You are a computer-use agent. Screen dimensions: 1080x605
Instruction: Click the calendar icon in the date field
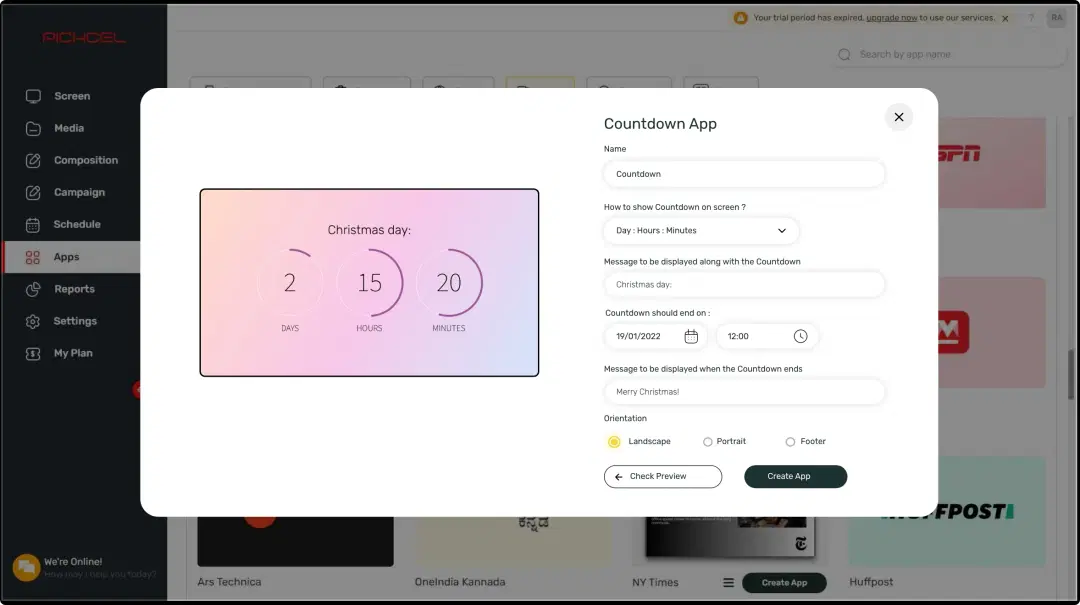point(690,336)
